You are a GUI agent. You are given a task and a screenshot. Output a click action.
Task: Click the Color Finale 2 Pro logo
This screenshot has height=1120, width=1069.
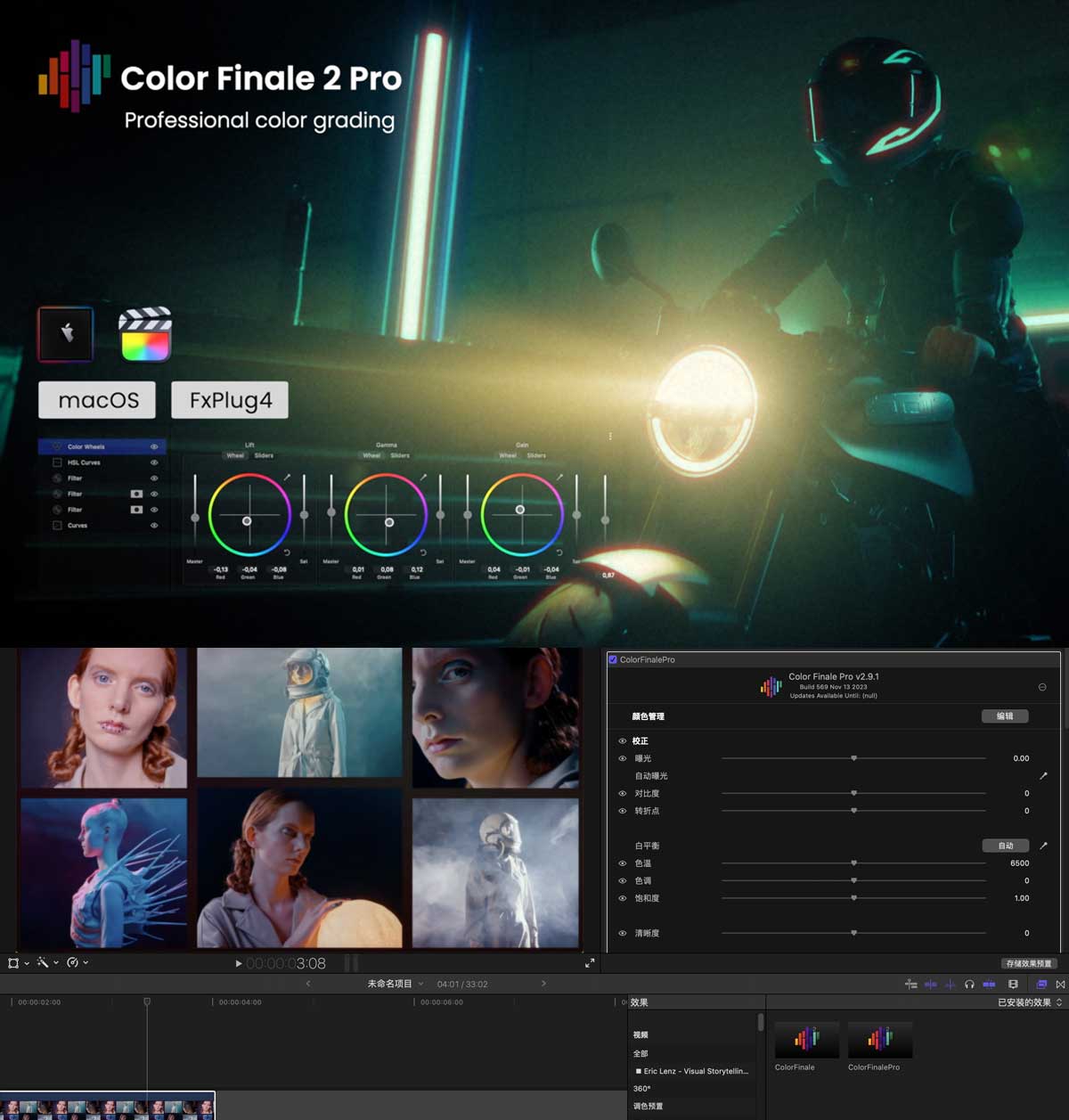pyautogui.click(x=74, y=76)
